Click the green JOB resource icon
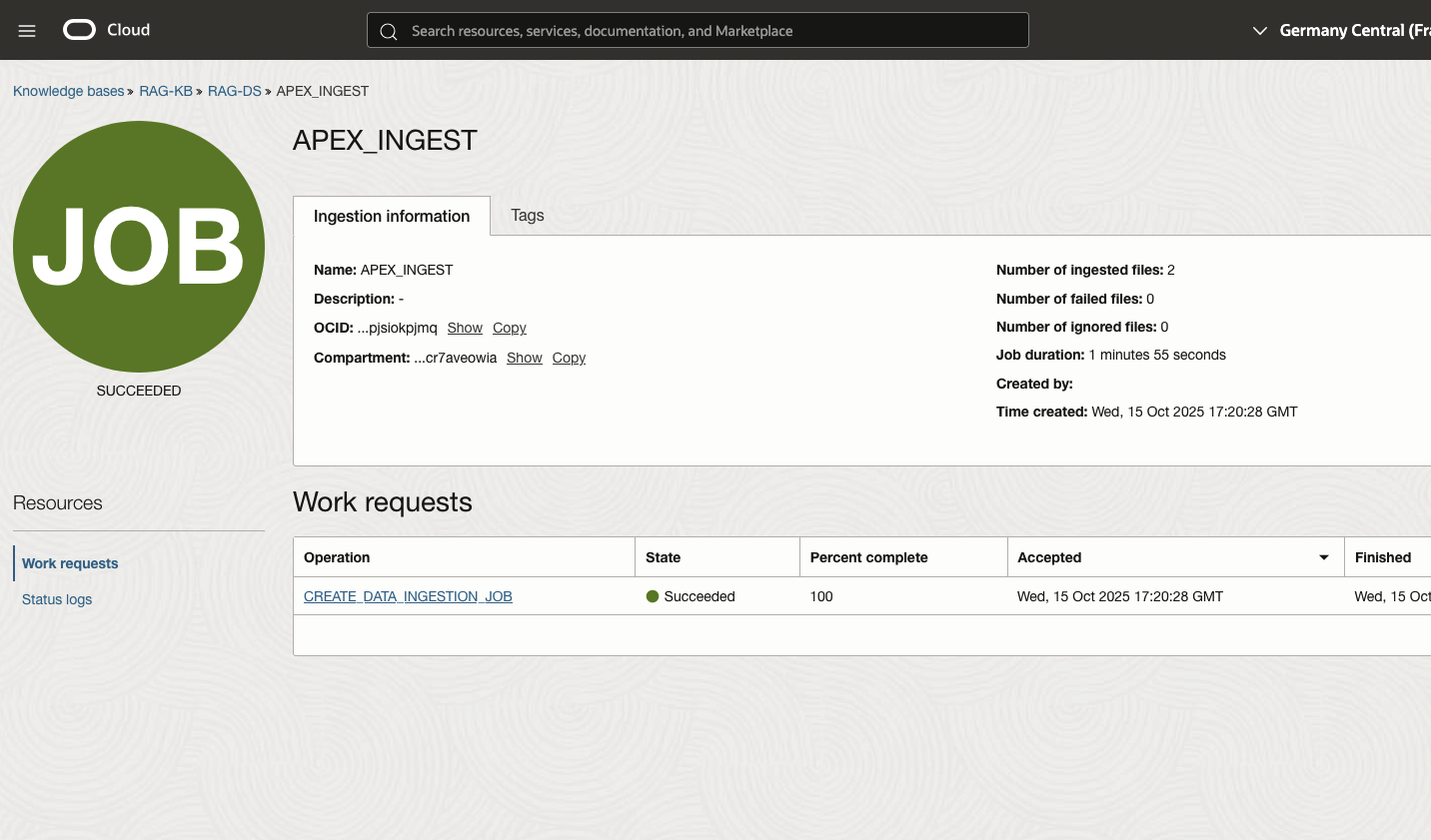1431x840 pixels. (x=138, y=246)
